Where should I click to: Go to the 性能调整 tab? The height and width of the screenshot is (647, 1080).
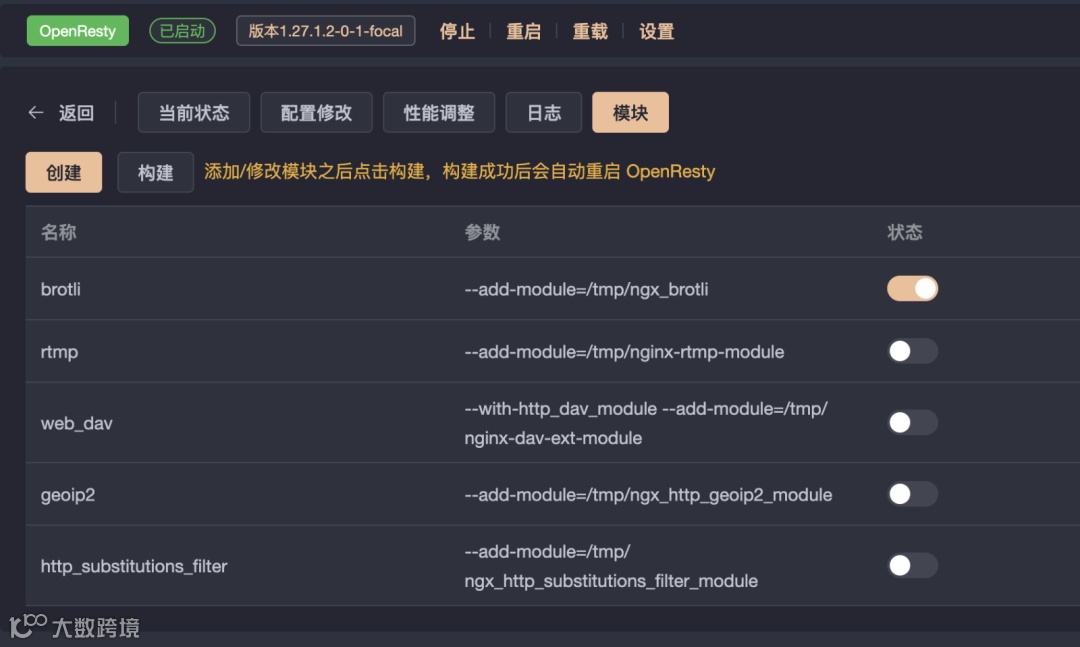click(x=439, y=112)
